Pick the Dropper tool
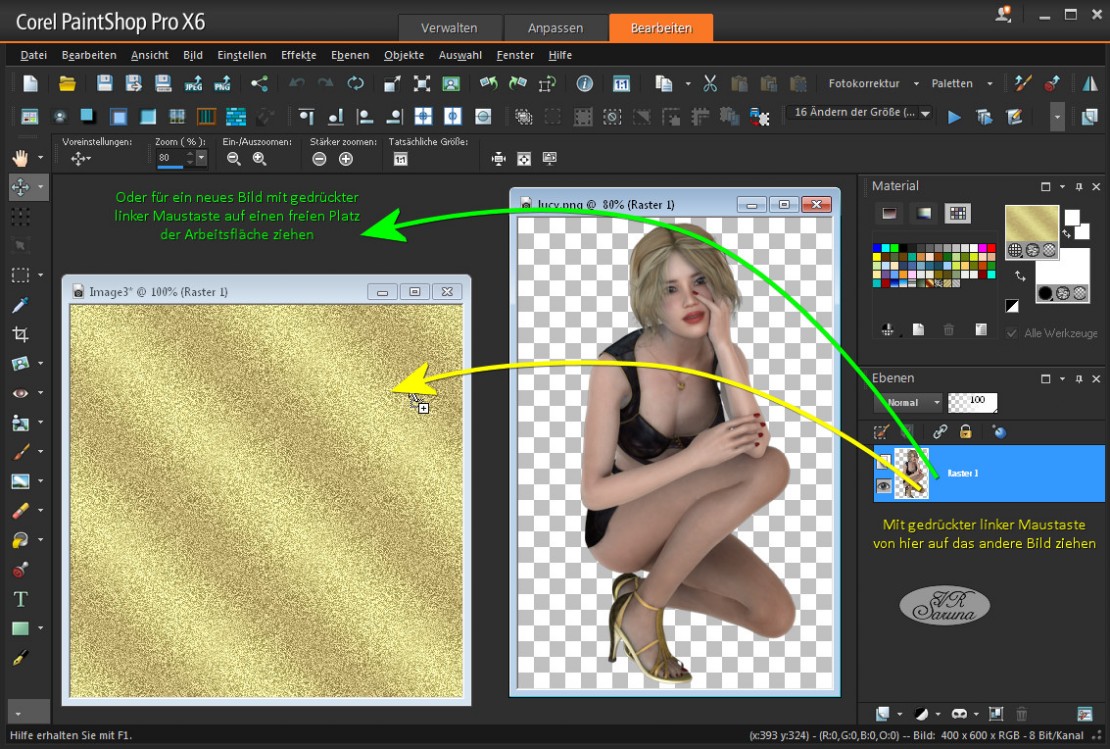1110x749 pixels. pyautogui.click(x=21, y=304)
